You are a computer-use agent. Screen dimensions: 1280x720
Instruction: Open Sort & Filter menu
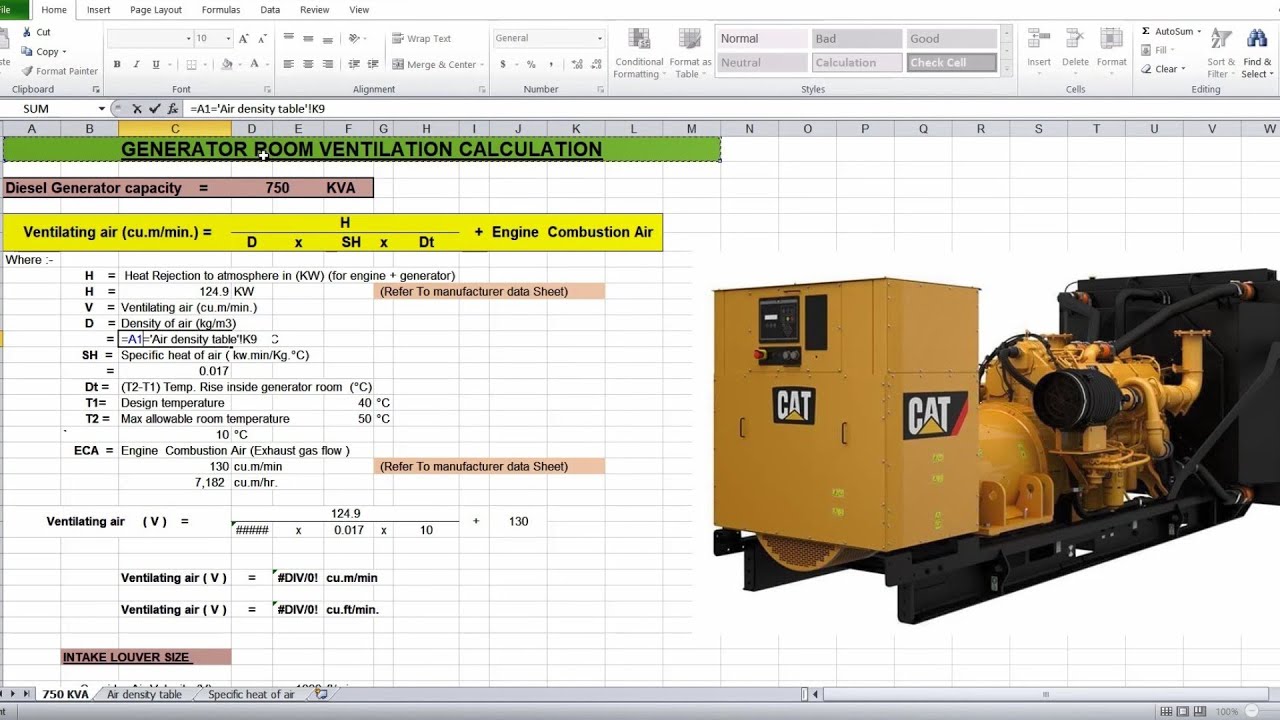[1221, 53]
